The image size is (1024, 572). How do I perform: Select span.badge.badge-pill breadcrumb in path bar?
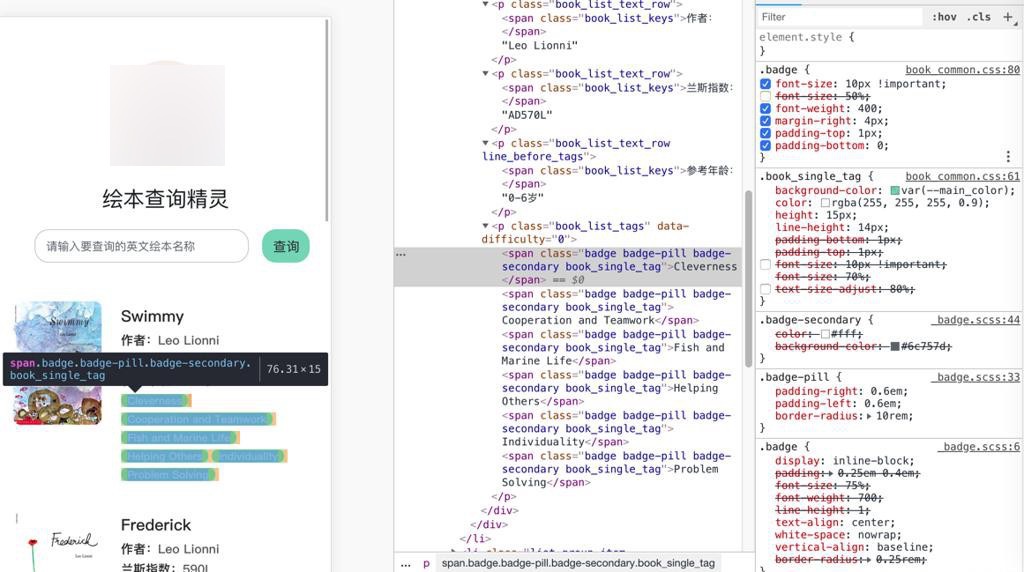point(578,564)
